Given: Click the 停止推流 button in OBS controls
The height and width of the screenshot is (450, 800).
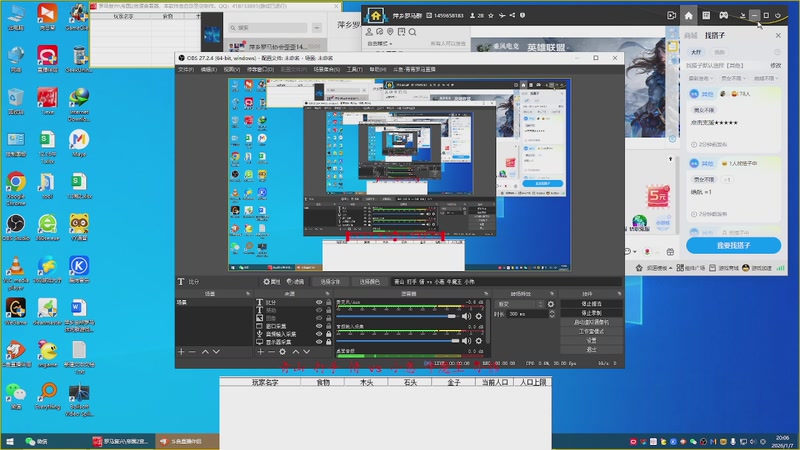Looking at the screenshot, I should (x=591, y=304).
